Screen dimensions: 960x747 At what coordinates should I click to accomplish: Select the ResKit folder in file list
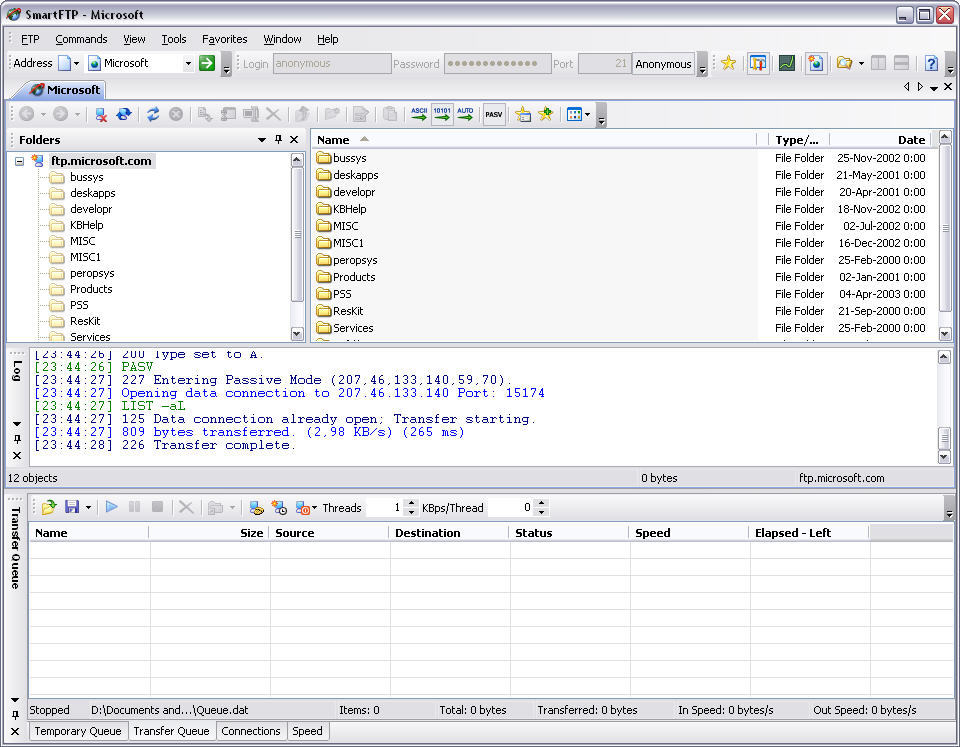[348, 311]
